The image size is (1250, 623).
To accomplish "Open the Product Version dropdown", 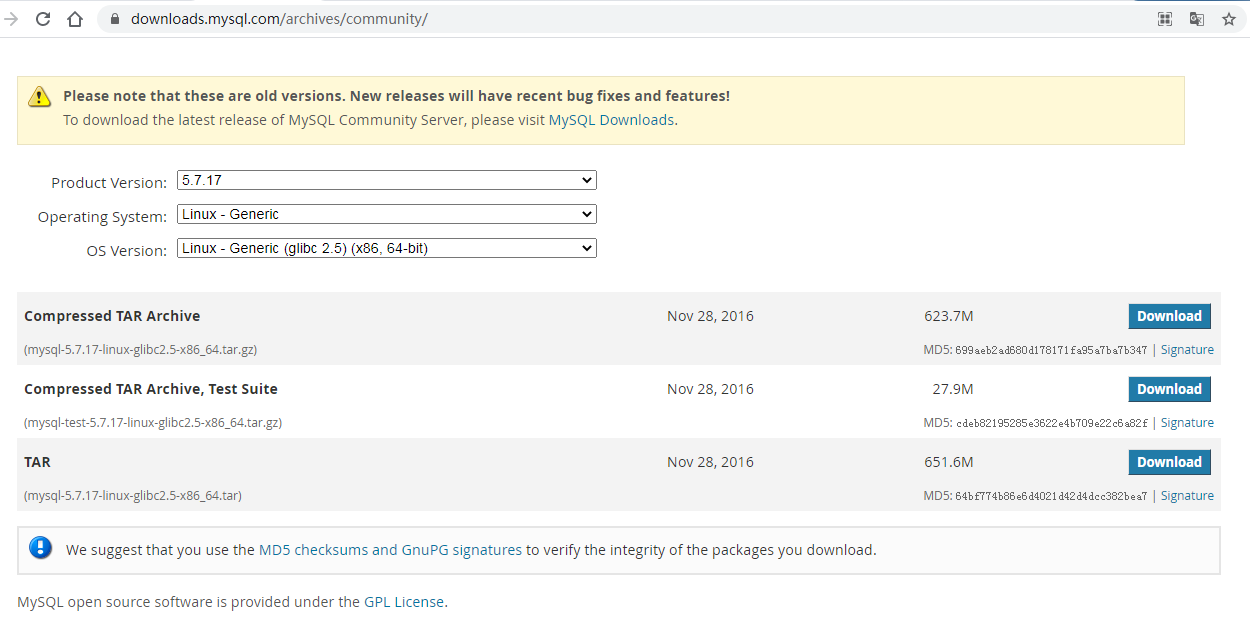I will pyautogui.click(x=387, y=180).
